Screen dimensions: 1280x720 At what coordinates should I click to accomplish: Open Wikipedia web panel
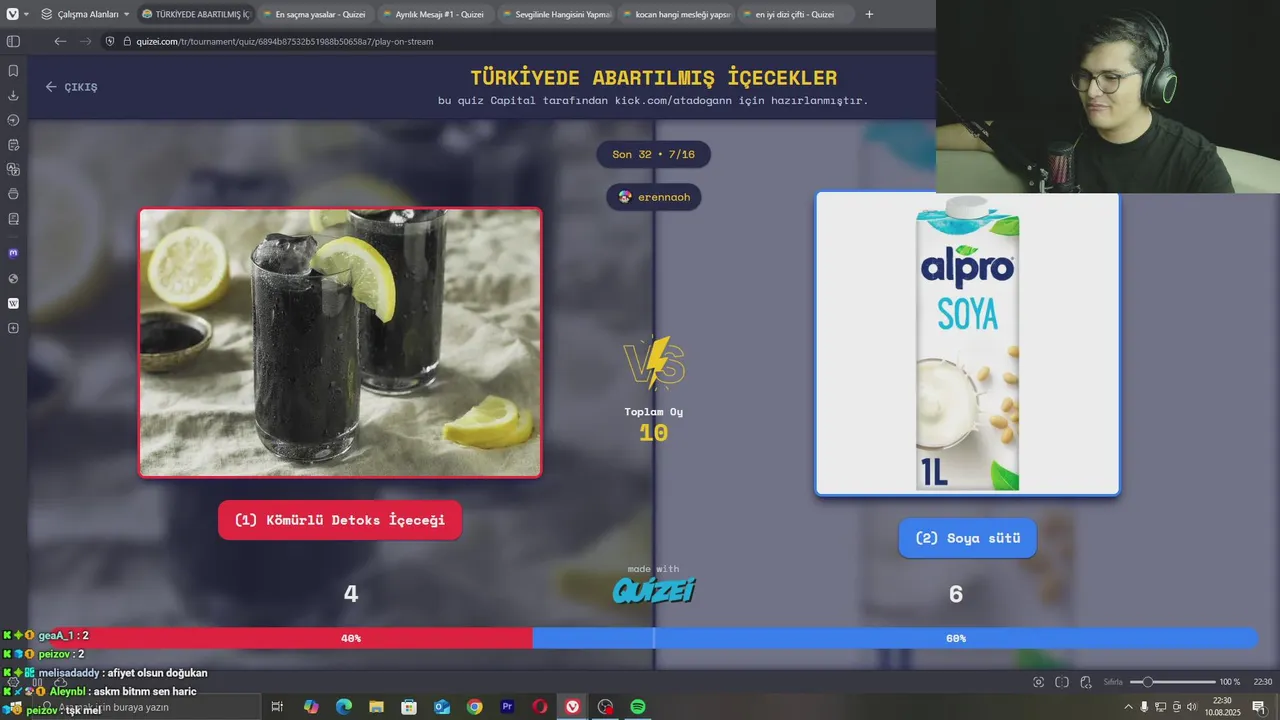coord(13,303)
